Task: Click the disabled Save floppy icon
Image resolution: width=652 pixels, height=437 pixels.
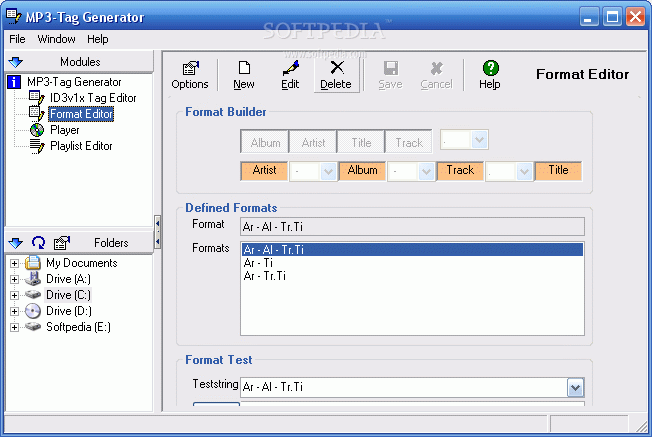Action: point(391,68)
